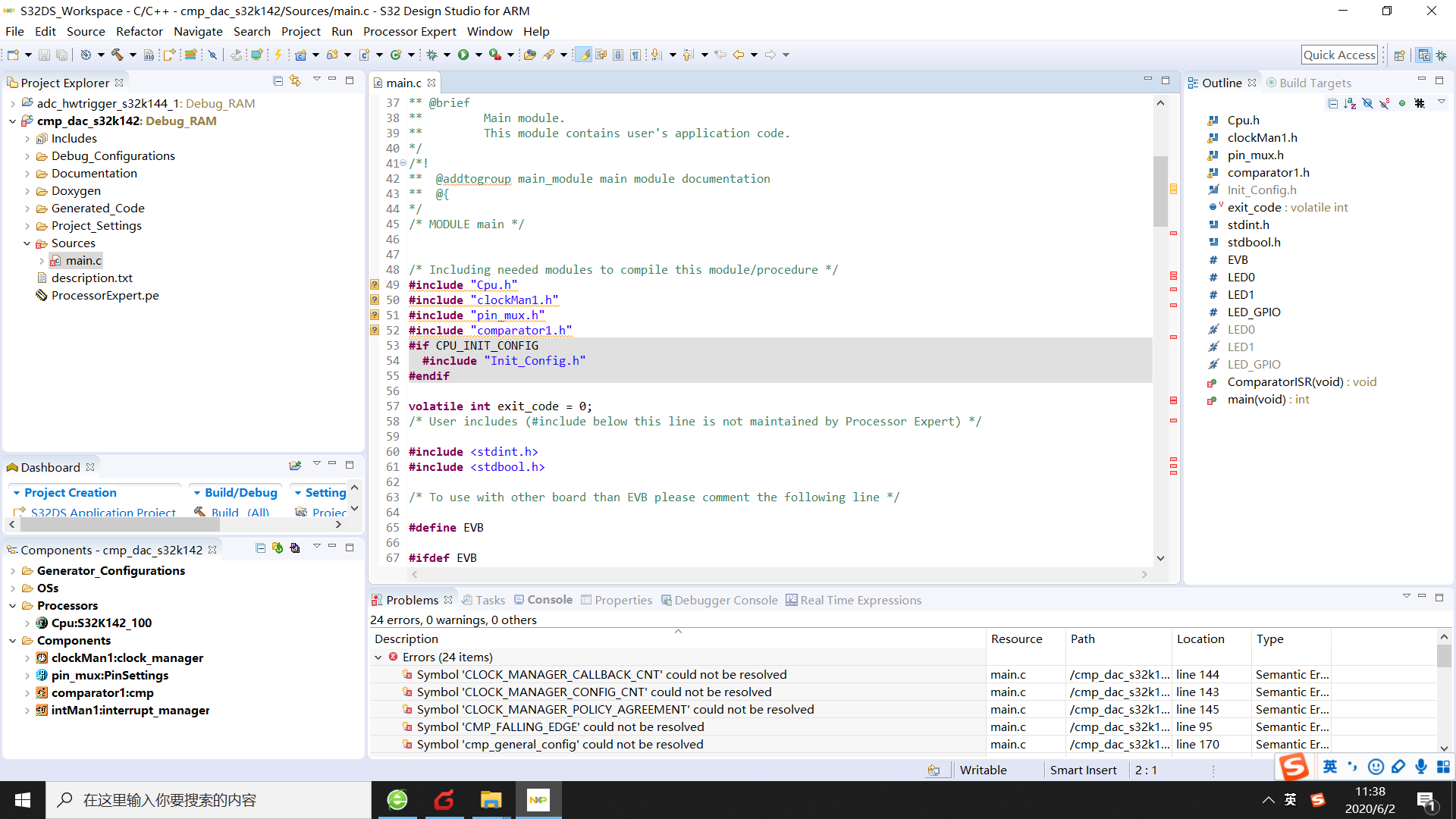Click the Quick Access field
This screenshot has width=1456, height=819.
[x=1339, y=55]
